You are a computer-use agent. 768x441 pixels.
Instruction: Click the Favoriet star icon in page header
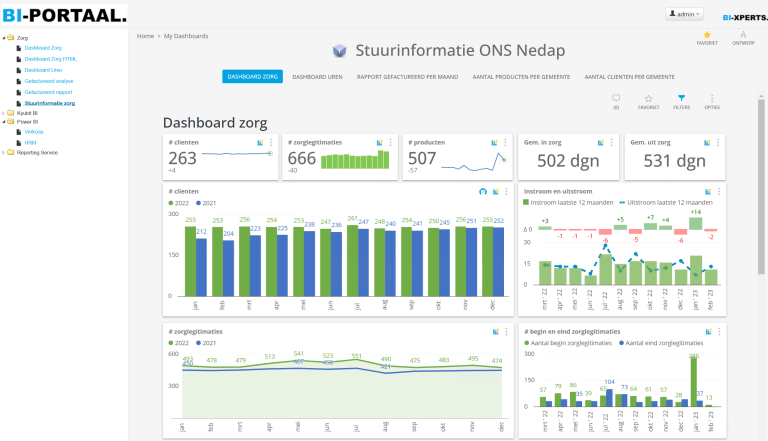[x=706, y=35]
